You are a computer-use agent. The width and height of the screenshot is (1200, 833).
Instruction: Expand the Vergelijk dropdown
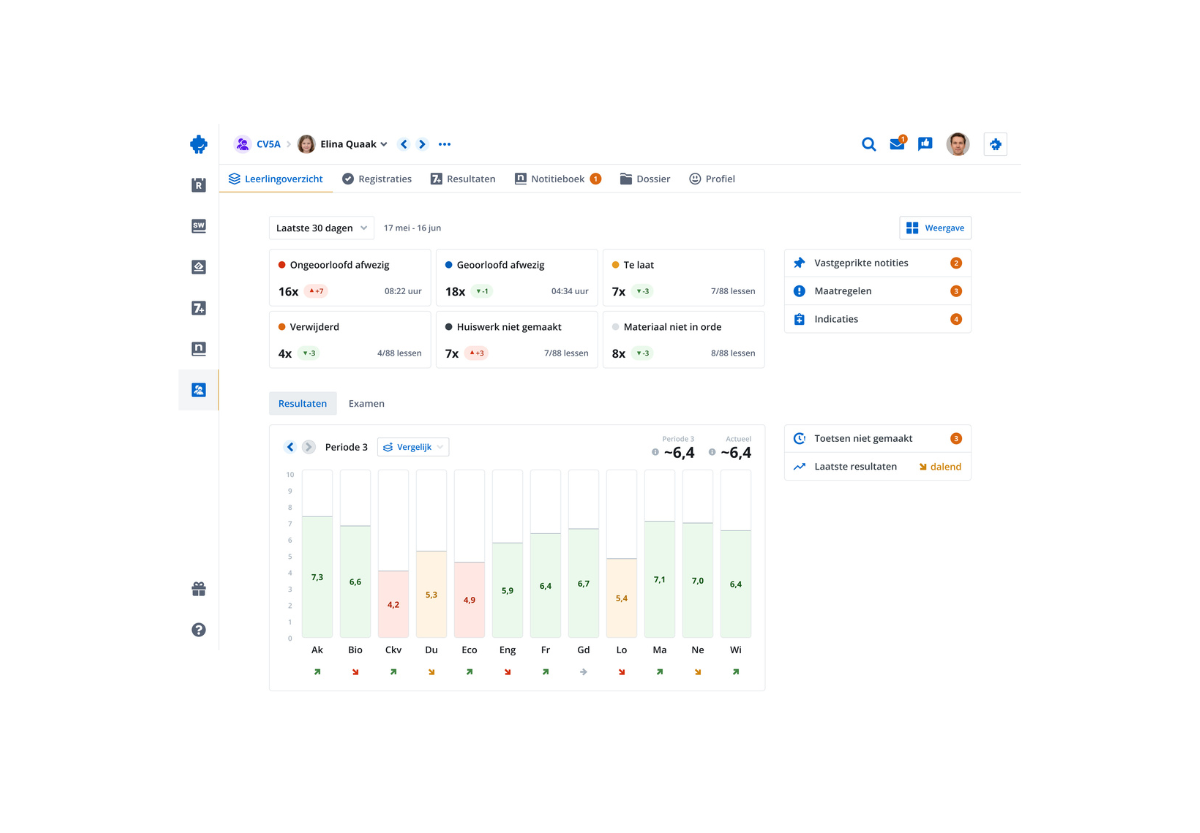413,447
